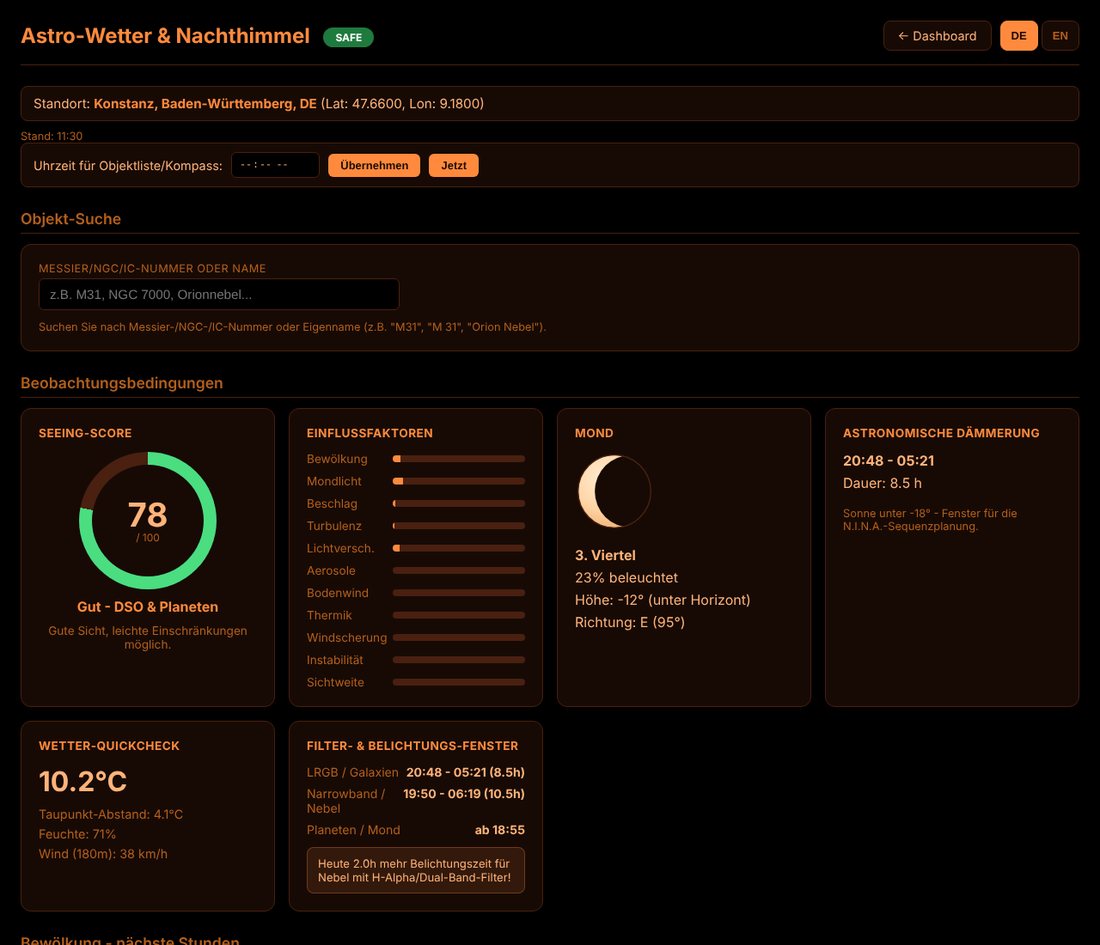This screenshot has height=945, width=1100.
Task: Click the temperature reading 10.2°C
Action: [83, 782]
